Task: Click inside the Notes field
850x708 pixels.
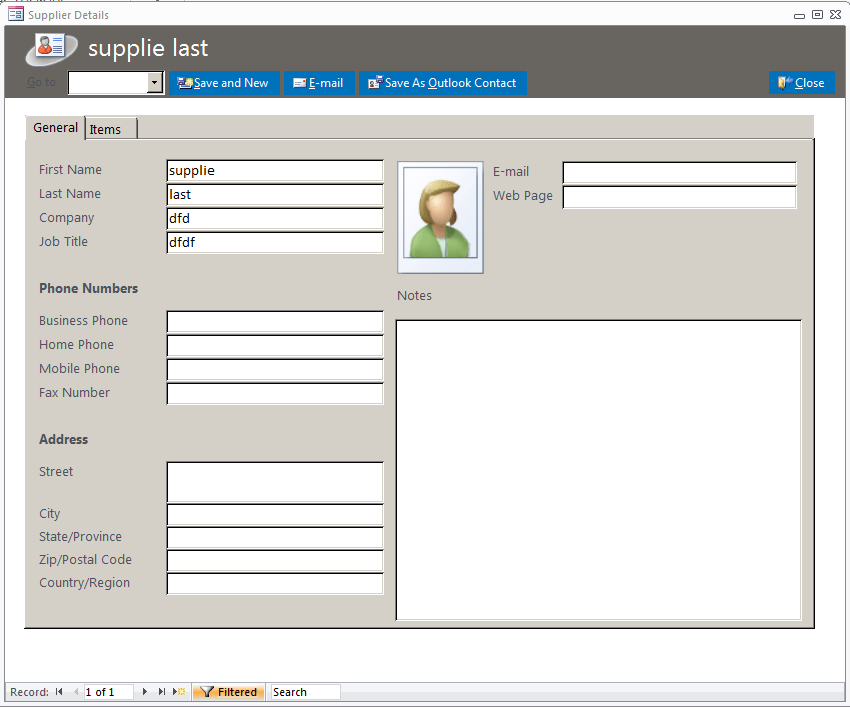Action: pos(597,470)
